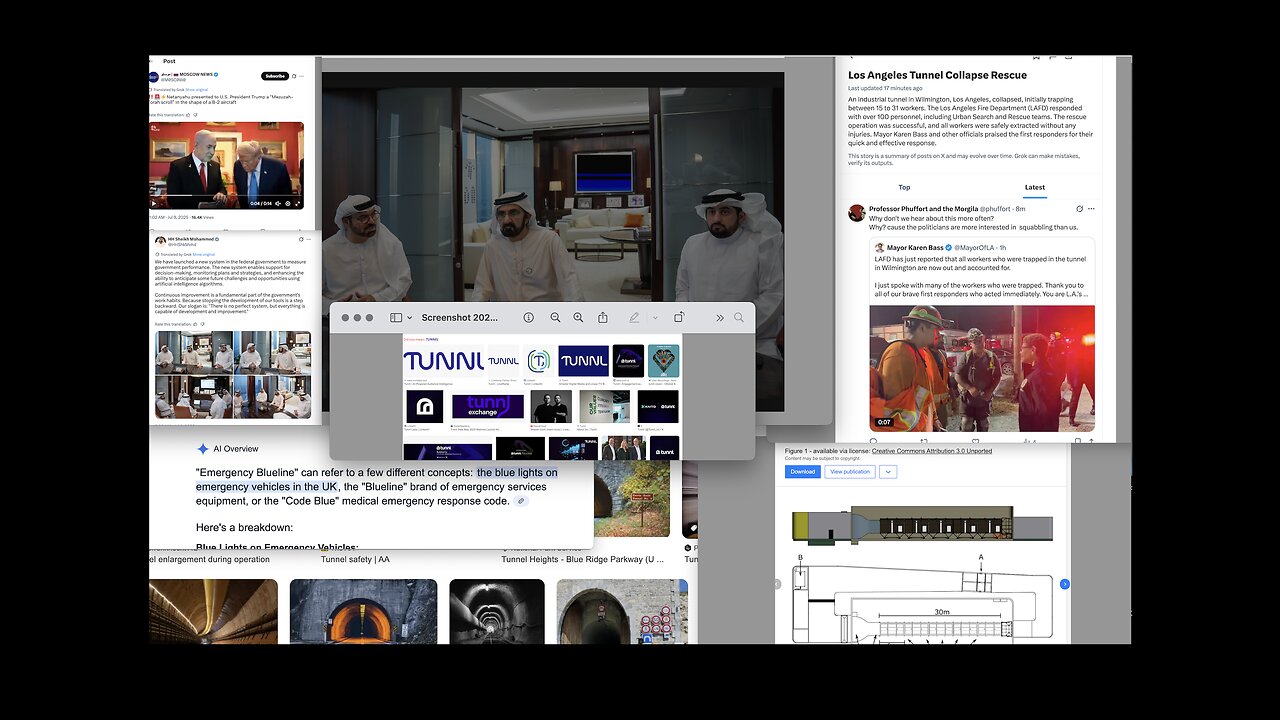
Task: Open the AI Overview link chip icon
Action: [x=520, y=501]
